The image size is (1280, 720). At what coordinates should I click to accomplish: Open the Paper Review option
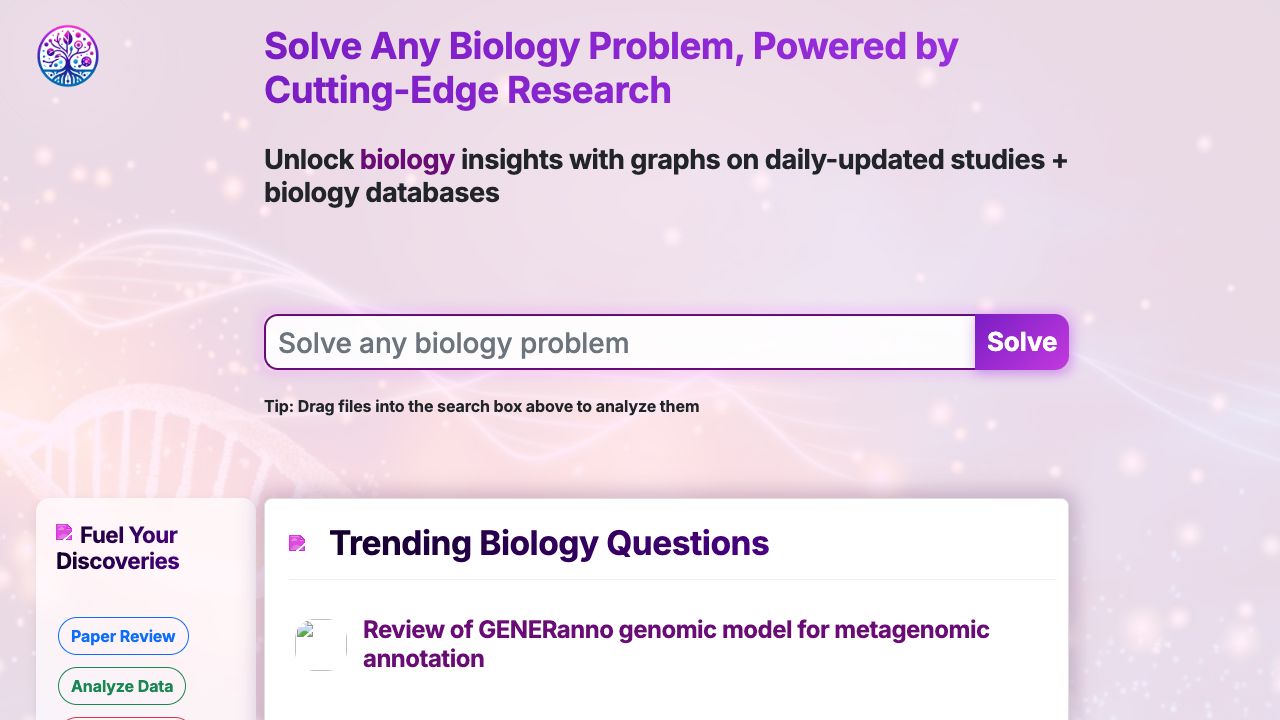[x=123, y=636]
